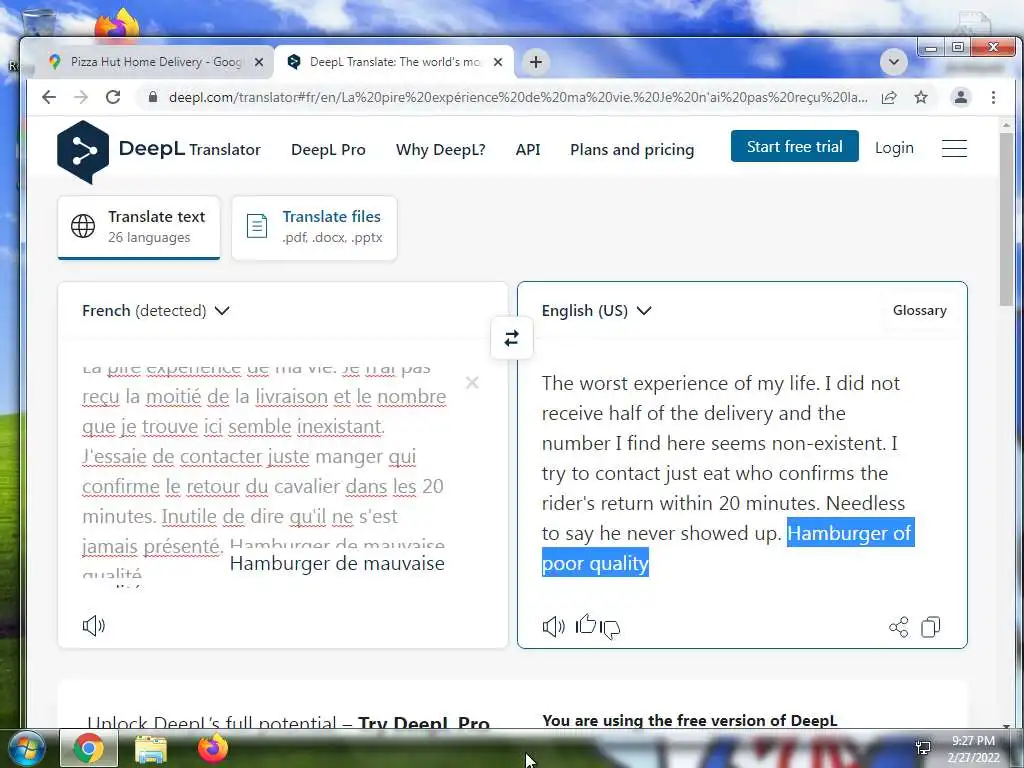Reload the DeepL page
1024x768 pixels.
coord(113,97)
